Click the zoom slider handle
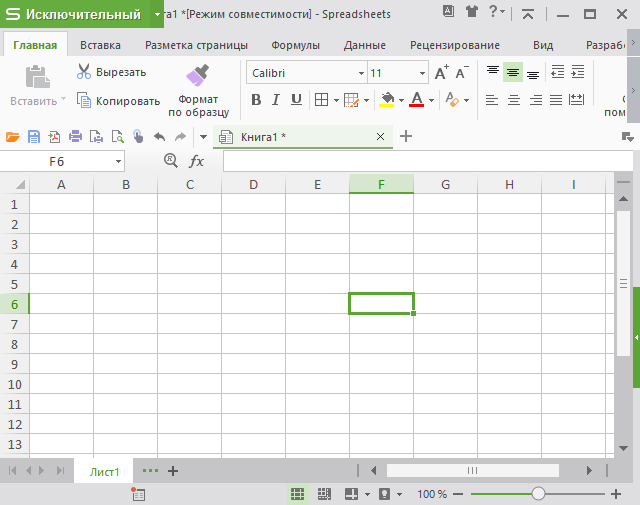This screenshot has width=640, height=505. tap(538, 494)
